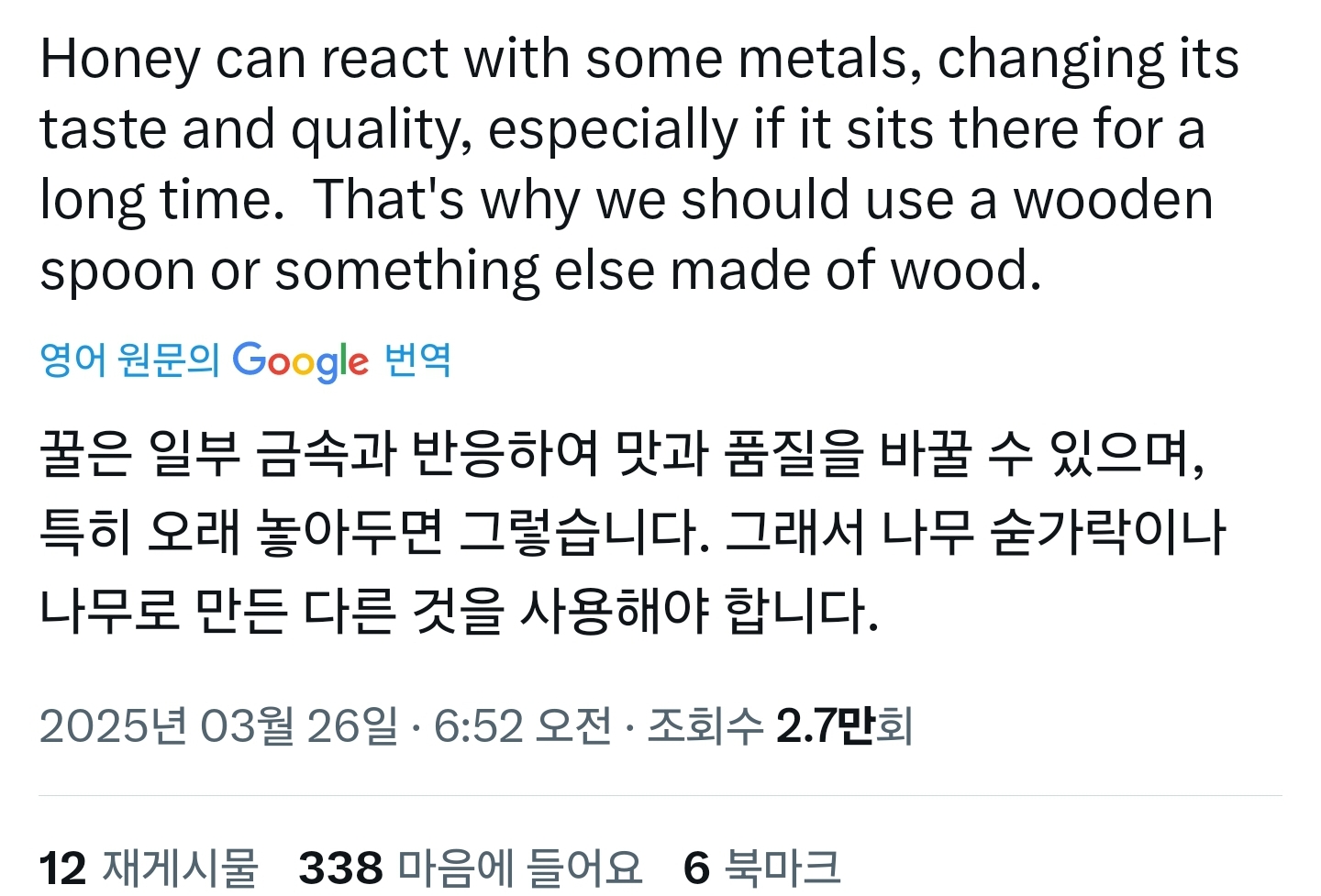Image resolution: width=1321 pixels, height=896 pixels.
Task: Click the 338 likes count number
Action: tap(340, 868)
